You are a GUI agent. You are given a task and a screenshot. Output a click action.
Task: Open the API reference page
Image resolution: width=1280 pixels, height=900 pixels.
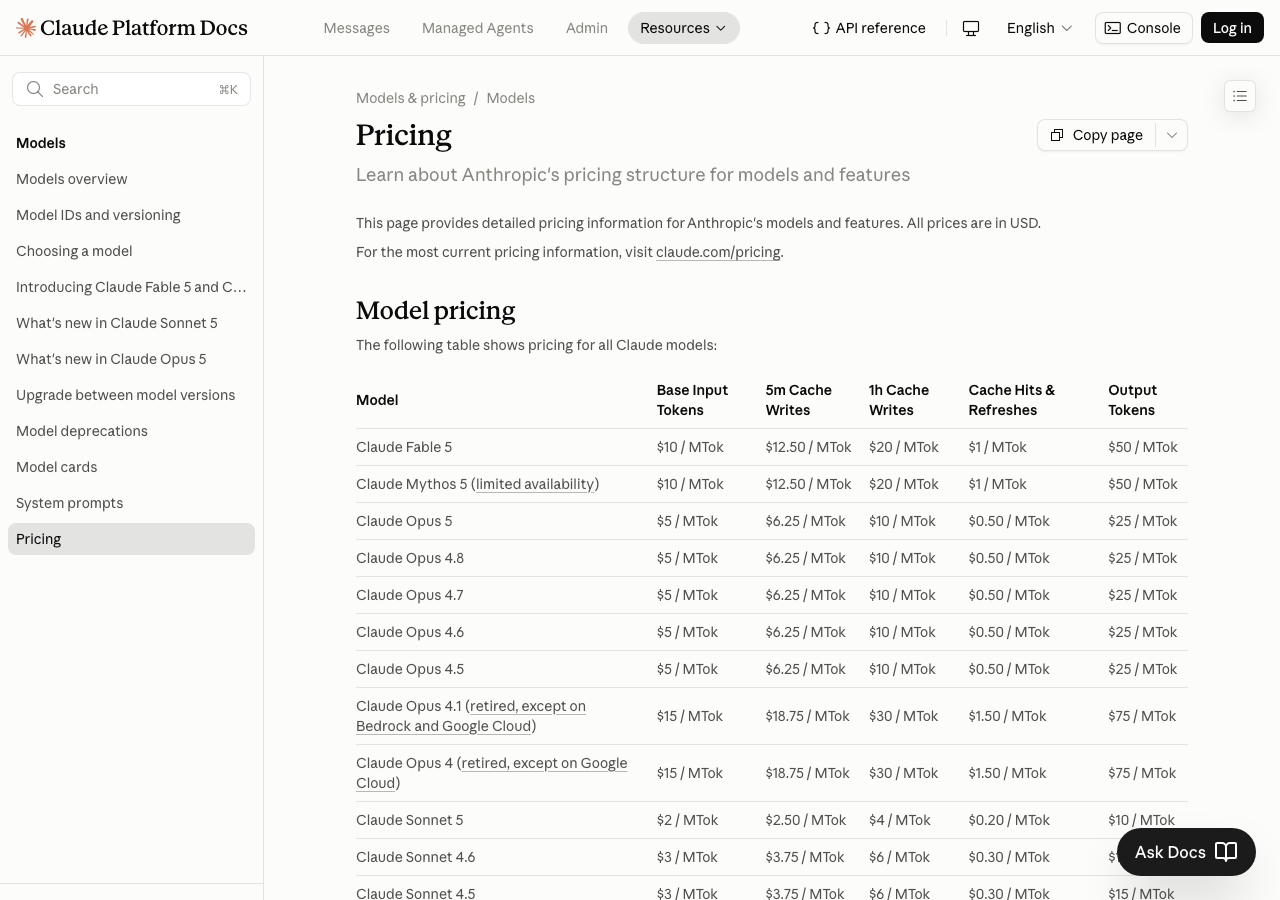869,28
